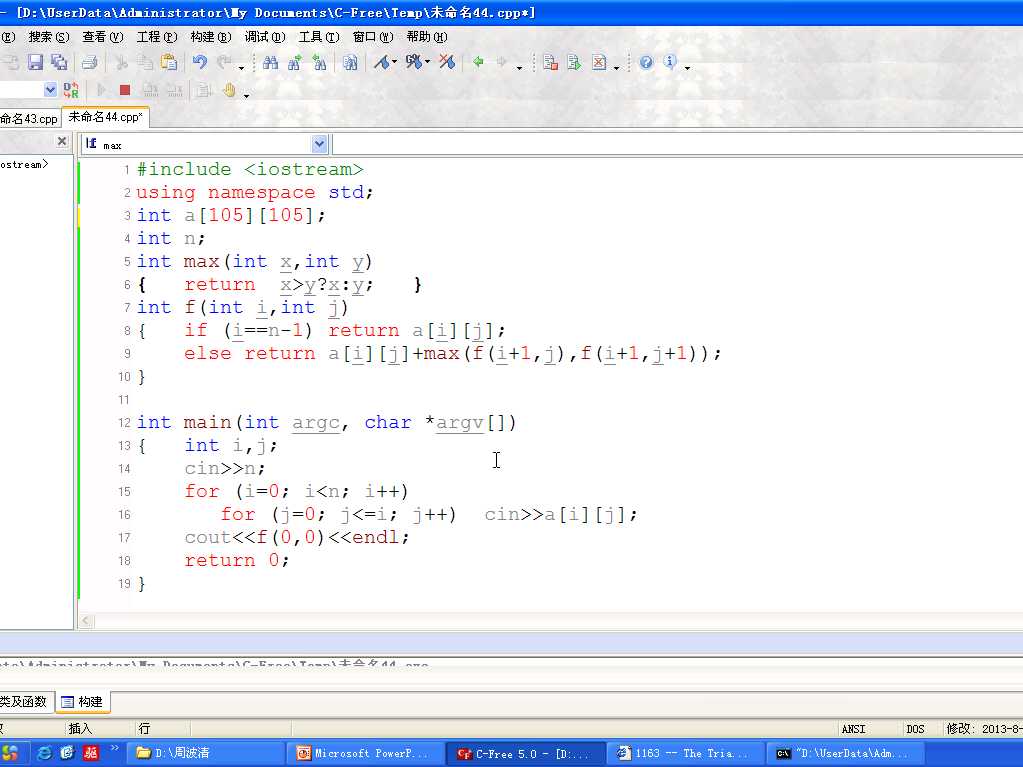Open the 工程(P) menu
Screen dimensions: 1023x767
pos(157,37)
